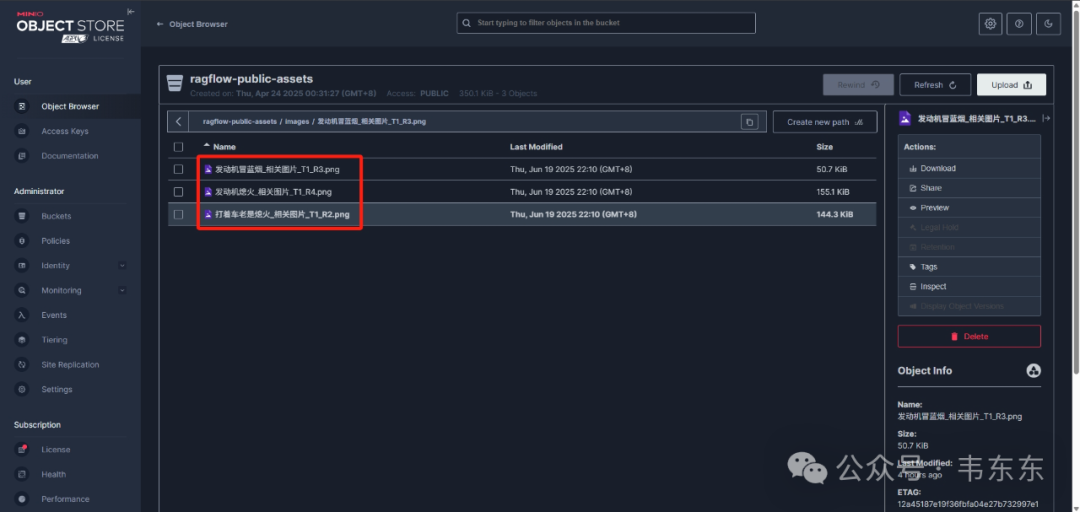Image resolution: width=1080 pixels, height=512 pixels.
Task: Go back using the Object Browser arrow
Action: 160,24
